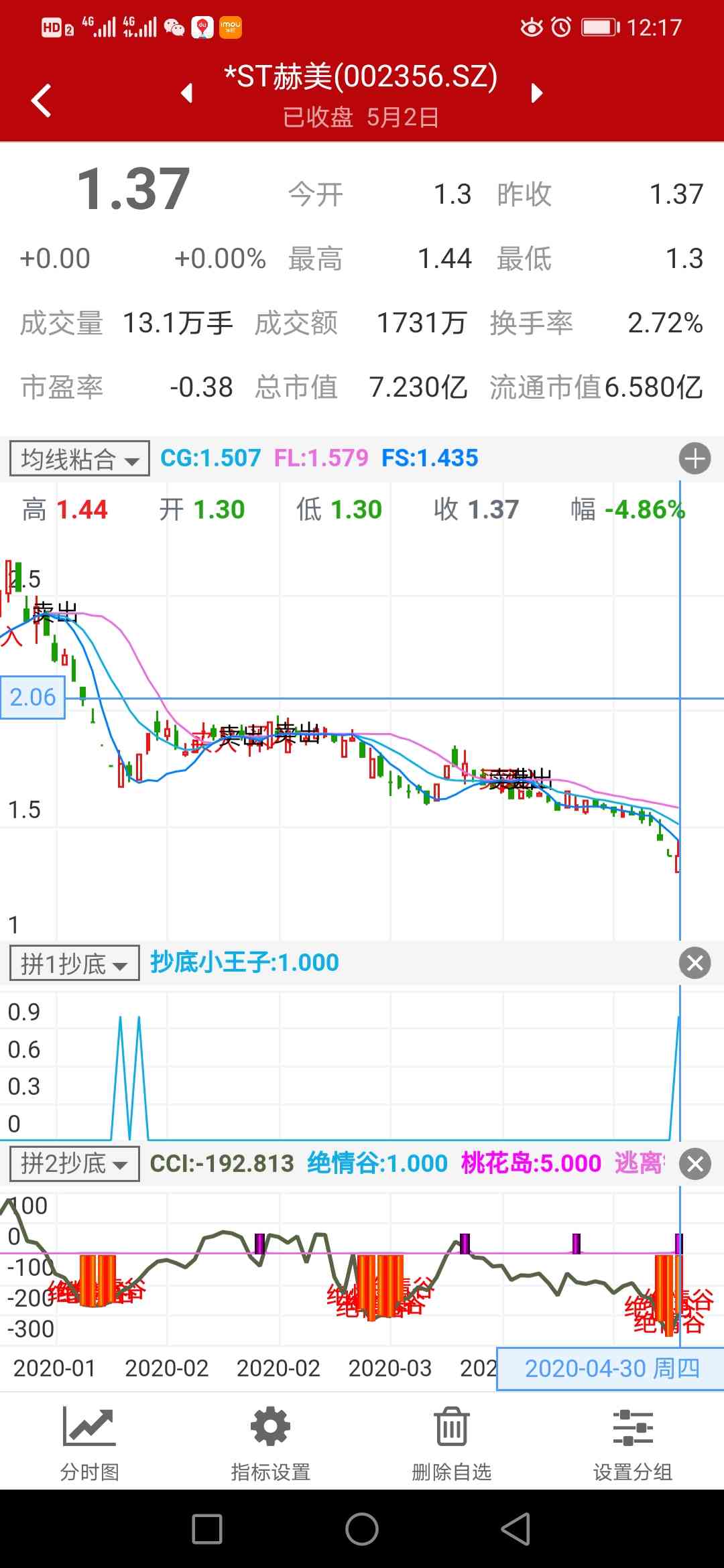The height and width of the screenshot is (1568, 724).
Task: Open 设置分组 group settings
Action: 632,1443
